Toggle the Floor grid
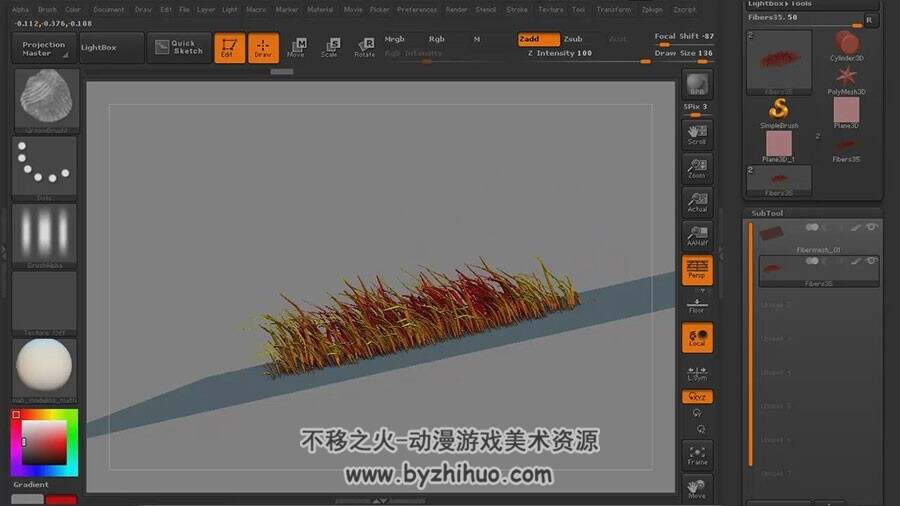The image size is (900, 506). (x=697, y=304)
